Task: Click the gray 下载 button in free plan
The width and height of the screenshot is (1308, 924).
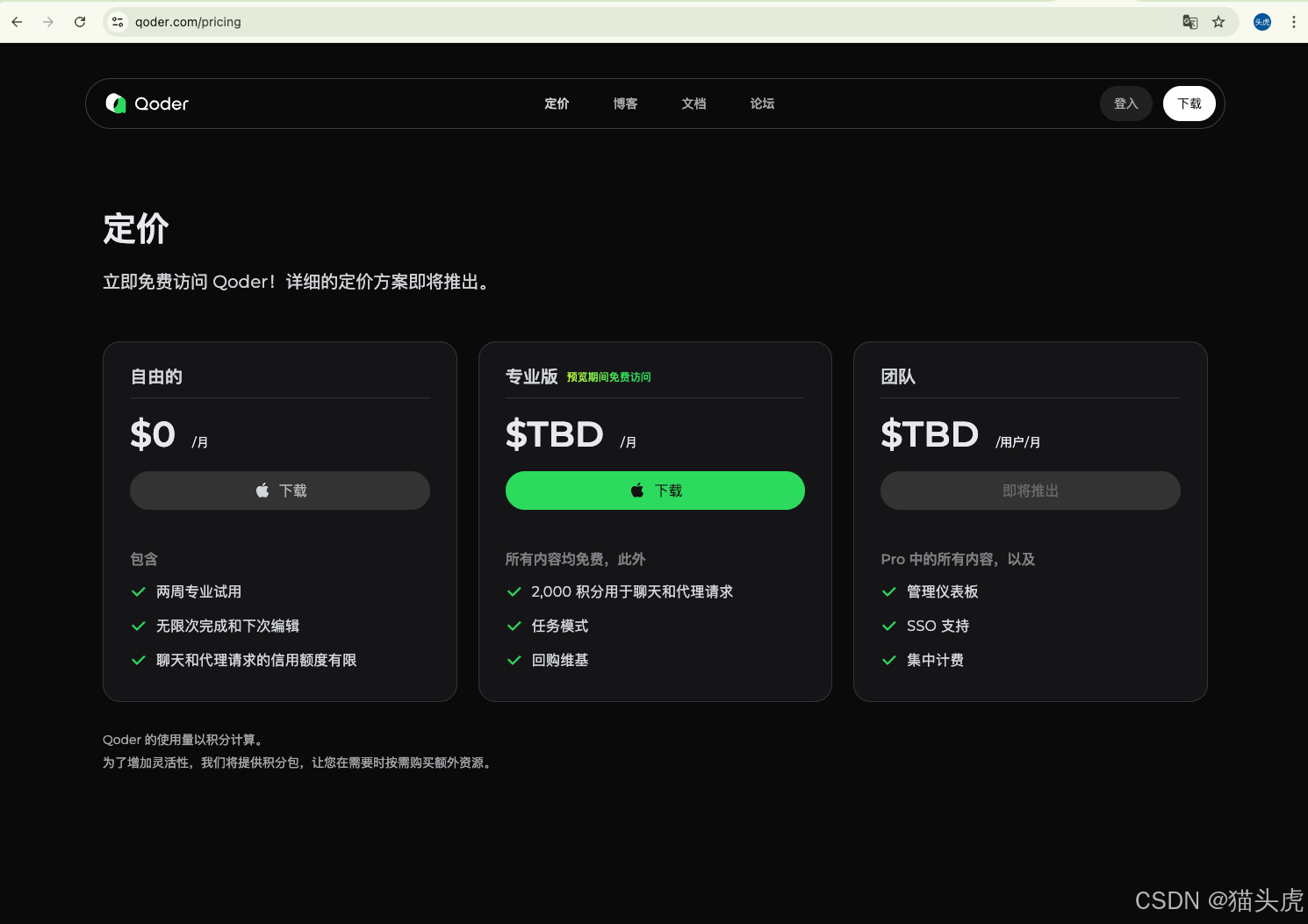Action: [280, 491]
